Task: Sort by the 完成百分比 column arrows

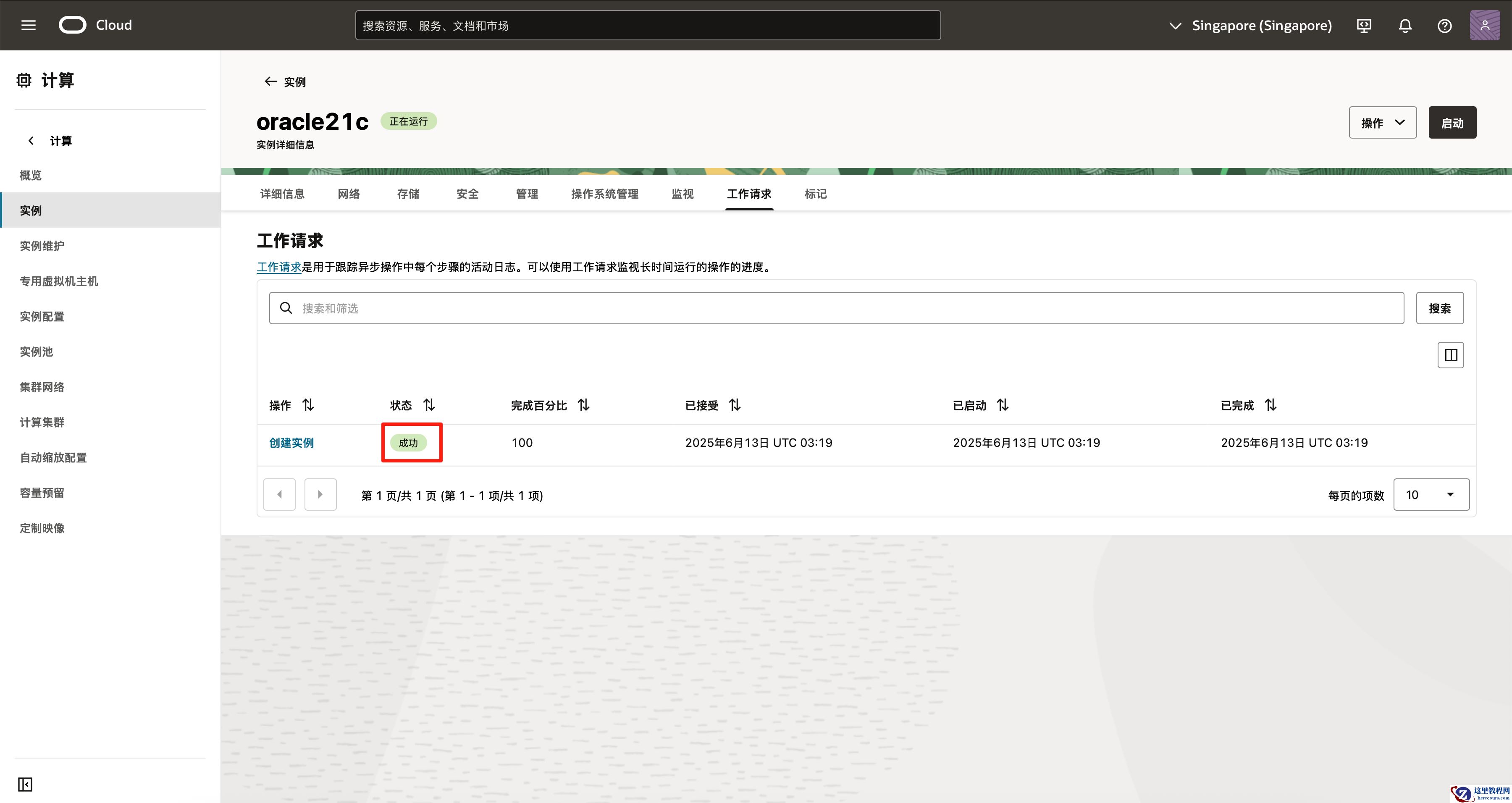Action: coord(583,405)
